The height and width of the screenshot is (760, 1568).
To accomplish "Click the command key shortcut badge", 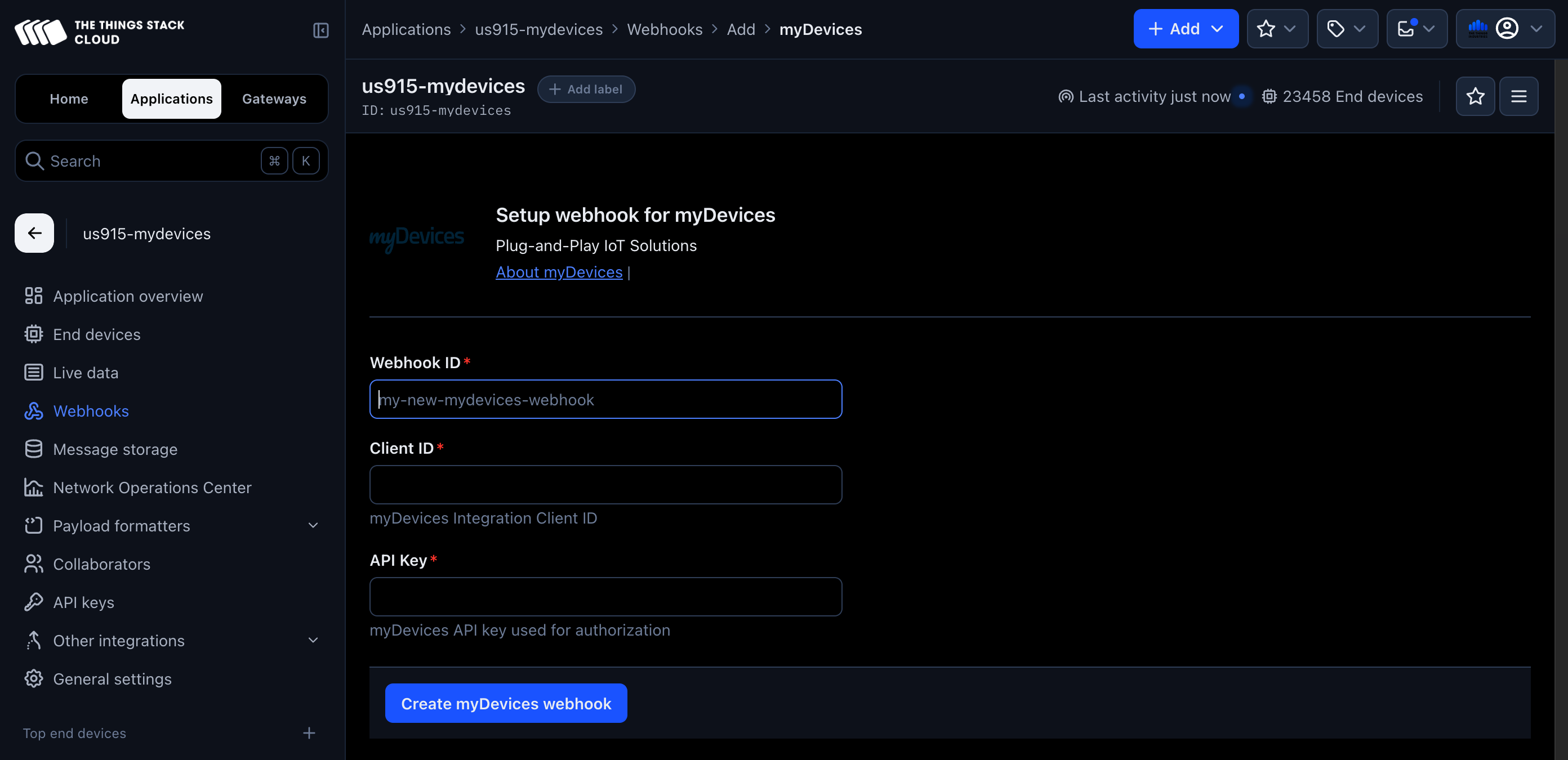I will pos(274,160).
